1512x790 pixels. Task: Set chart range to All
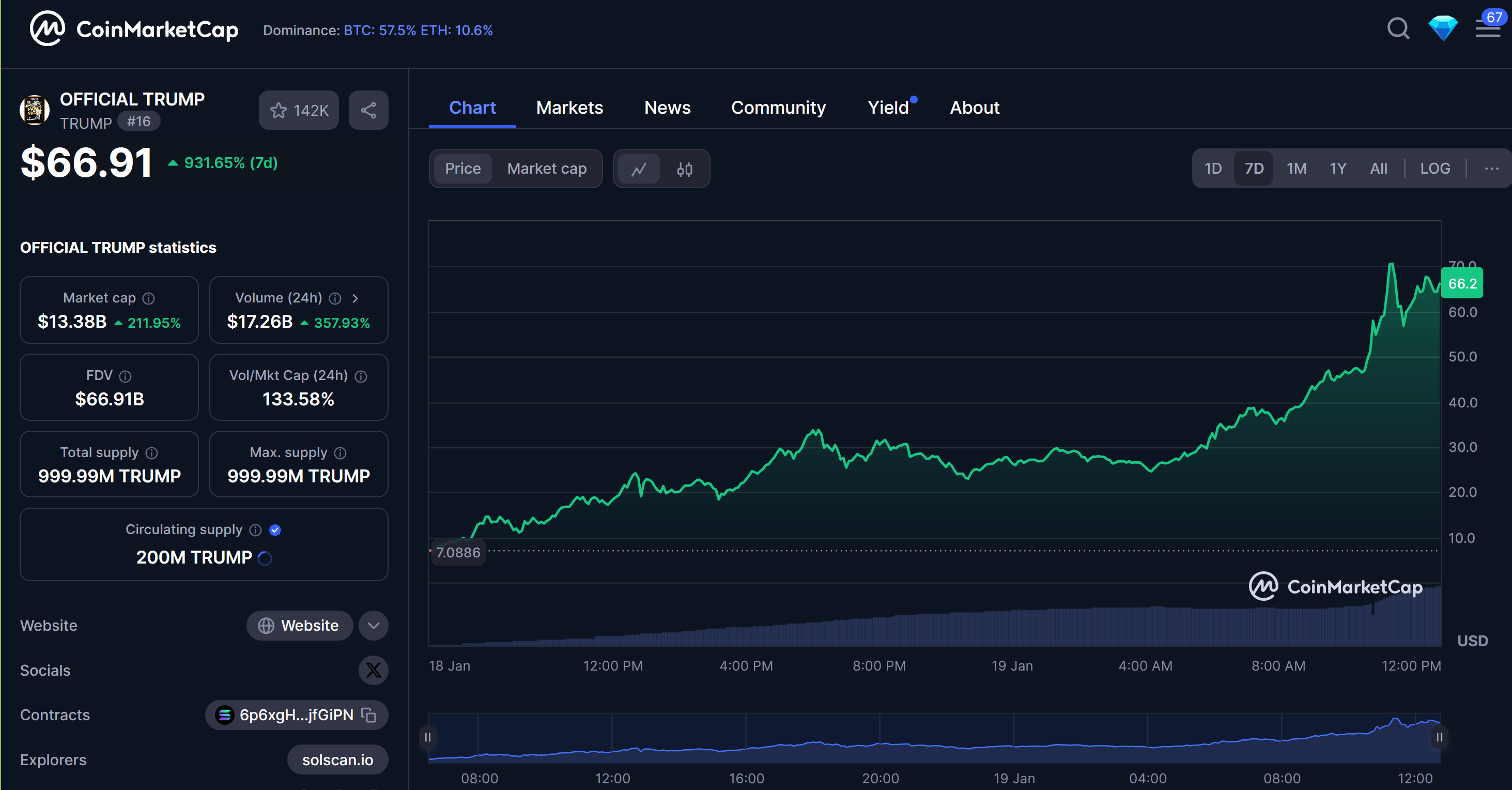coord(1378,169)
